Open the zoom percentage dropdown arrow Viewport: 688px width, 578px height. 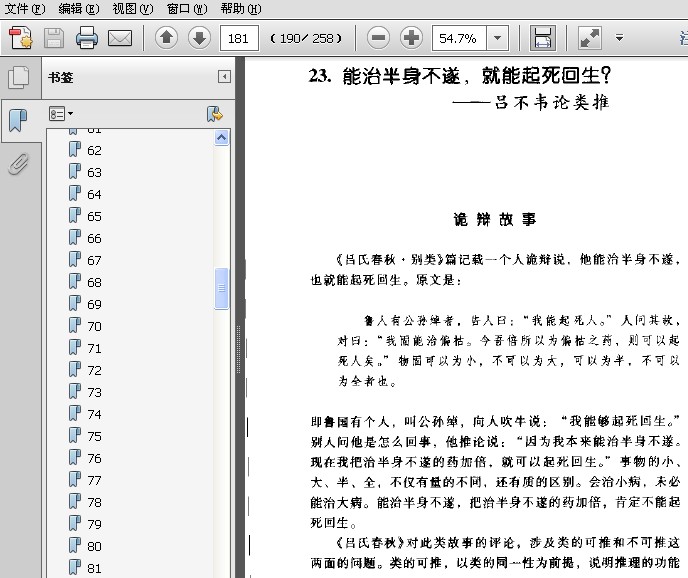coord(497,39)
